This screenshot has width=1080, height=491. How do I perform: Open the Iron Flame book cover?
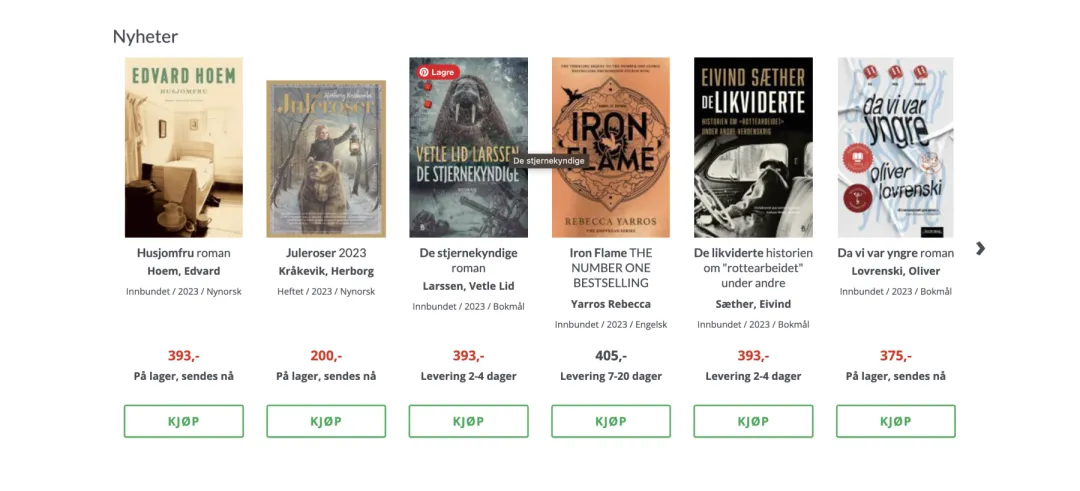tap(610, 147)
